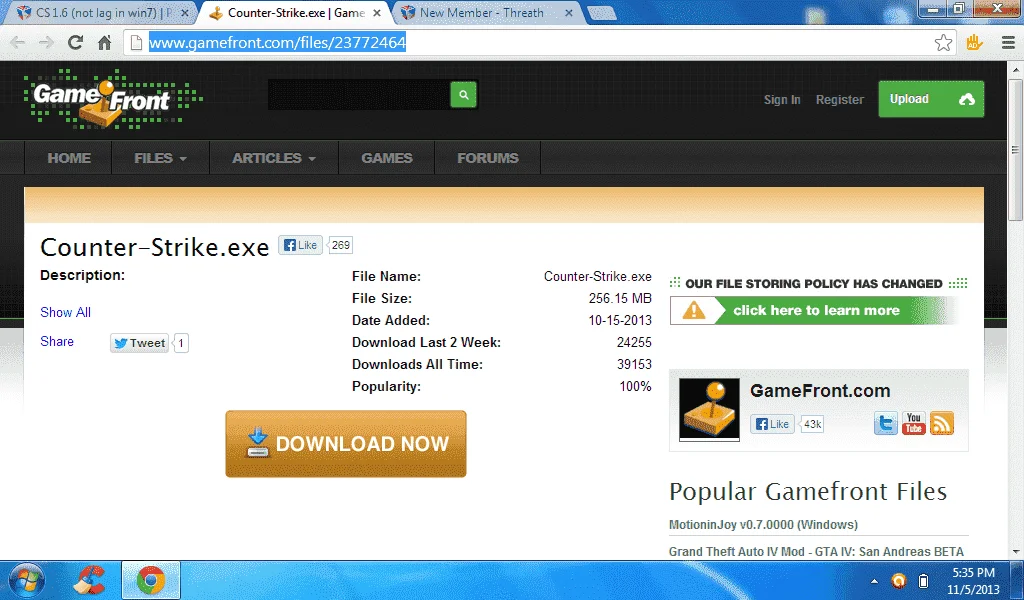Like Counter-Strike.exe on Facebook
Image resolution: width=1024 pixels, height=600 pixels.
pos(300,245)
